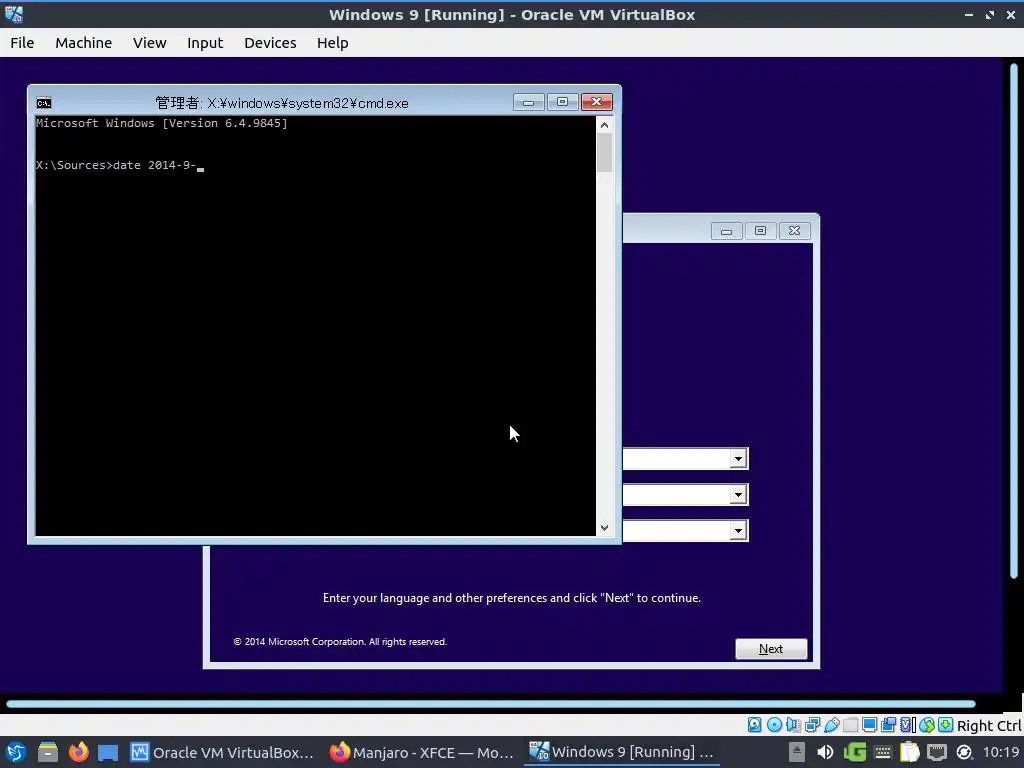
Task: Close the cmd.exe window
Action: point(596,102)
